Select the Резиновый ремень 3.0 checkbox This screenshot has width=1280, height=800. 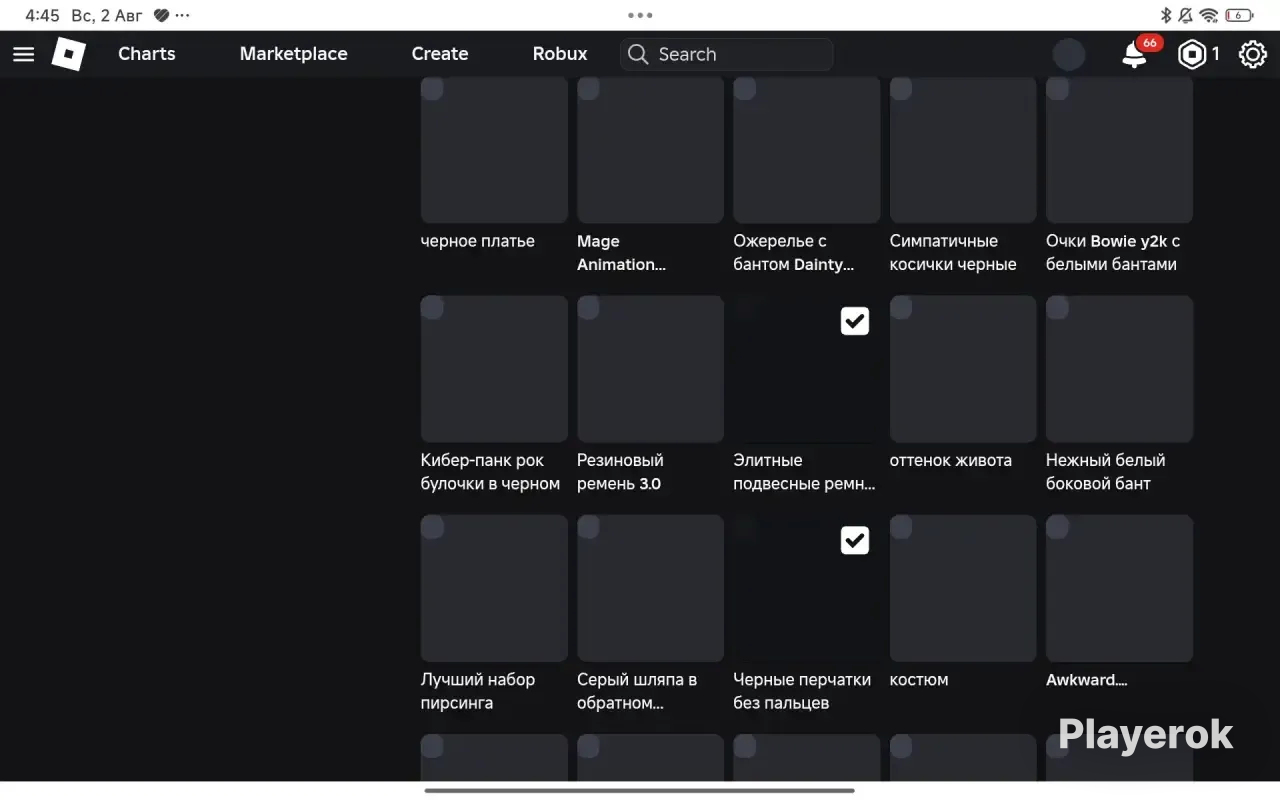[588, 307]
